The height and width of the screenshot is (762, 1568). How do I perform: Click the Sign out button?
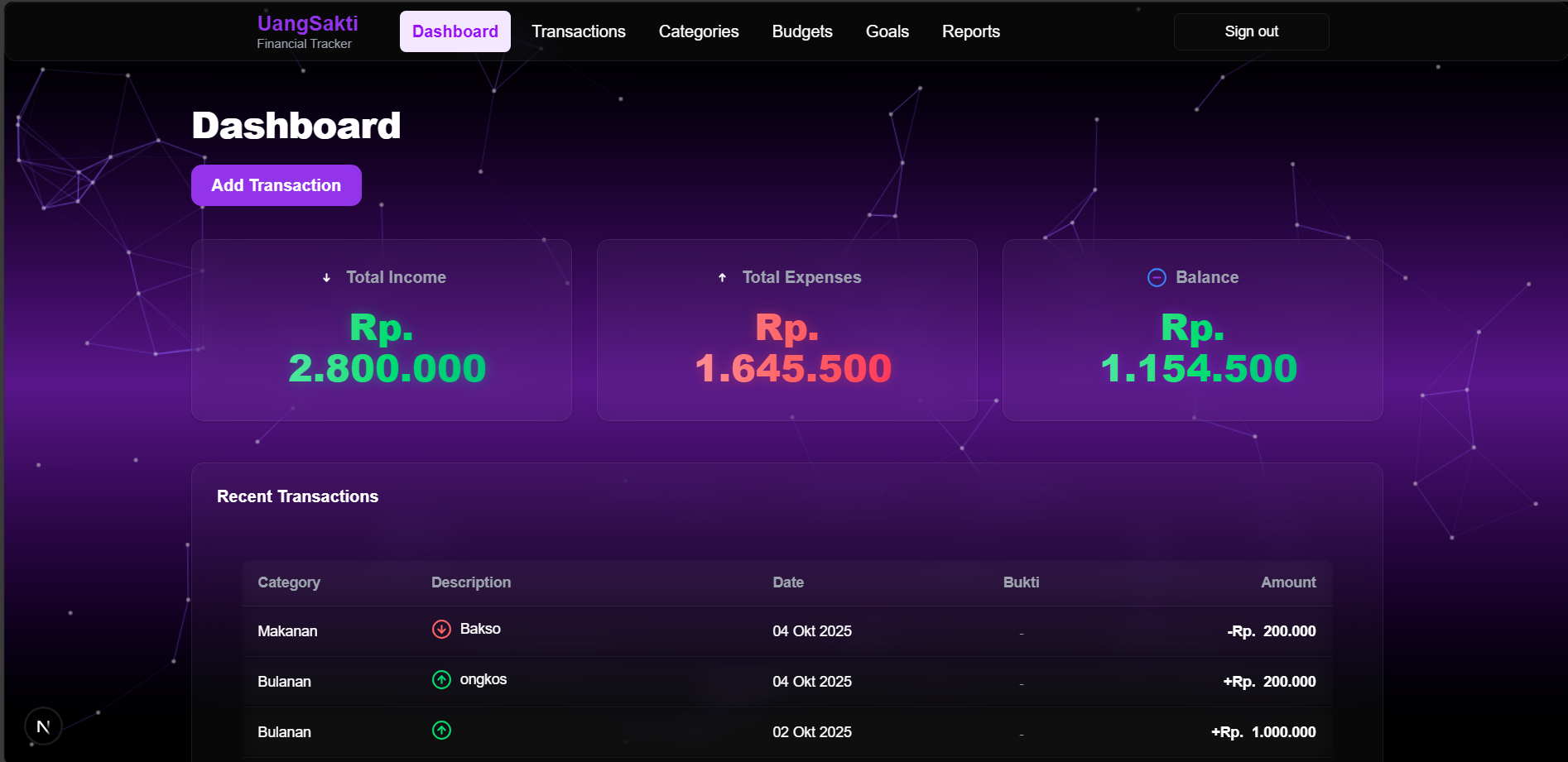(x=1251, y=31)
